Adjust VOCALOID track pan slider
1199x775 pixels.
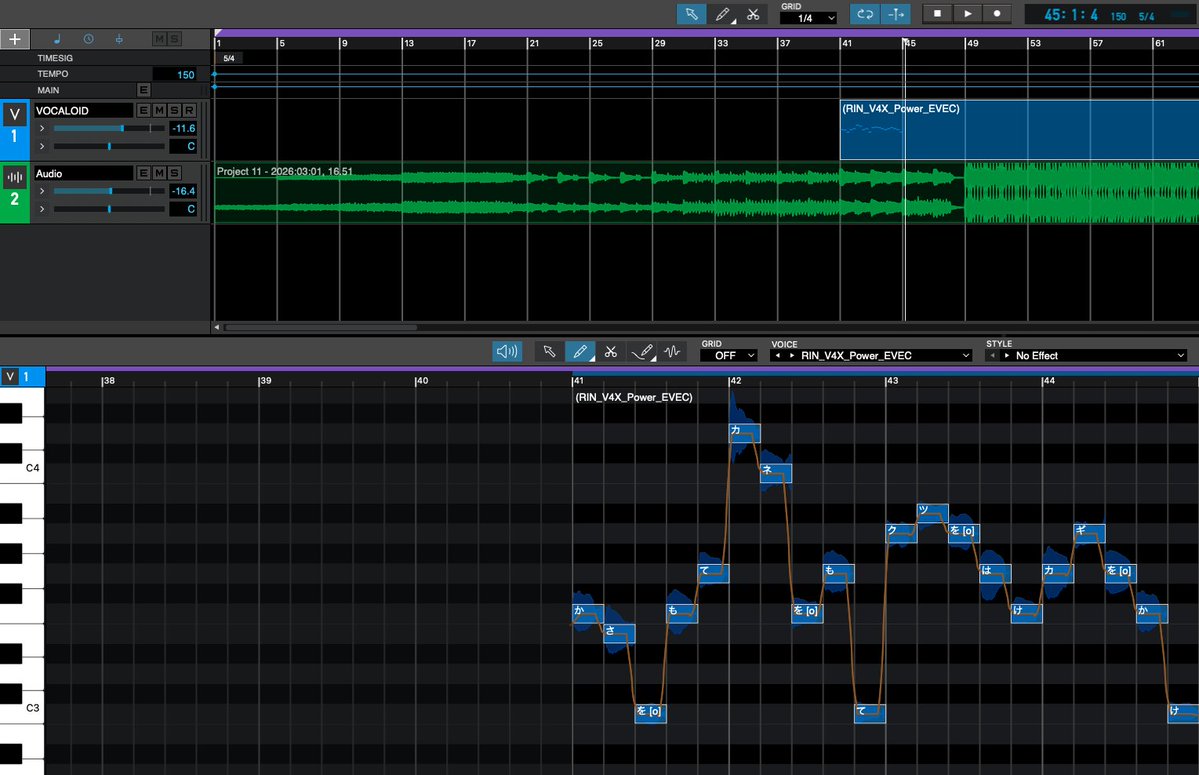tap(109, 146)
